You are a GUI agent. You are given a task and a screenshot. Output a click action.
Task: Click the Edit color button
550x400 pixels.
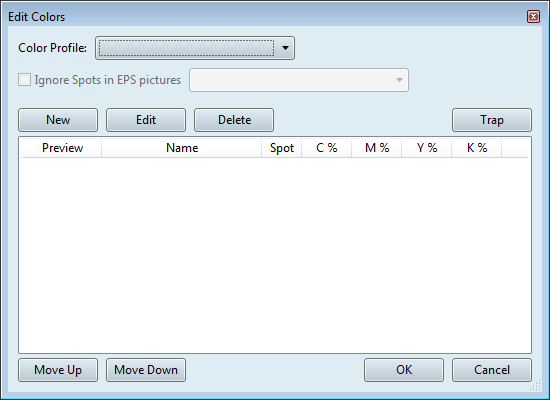[146, 120]
